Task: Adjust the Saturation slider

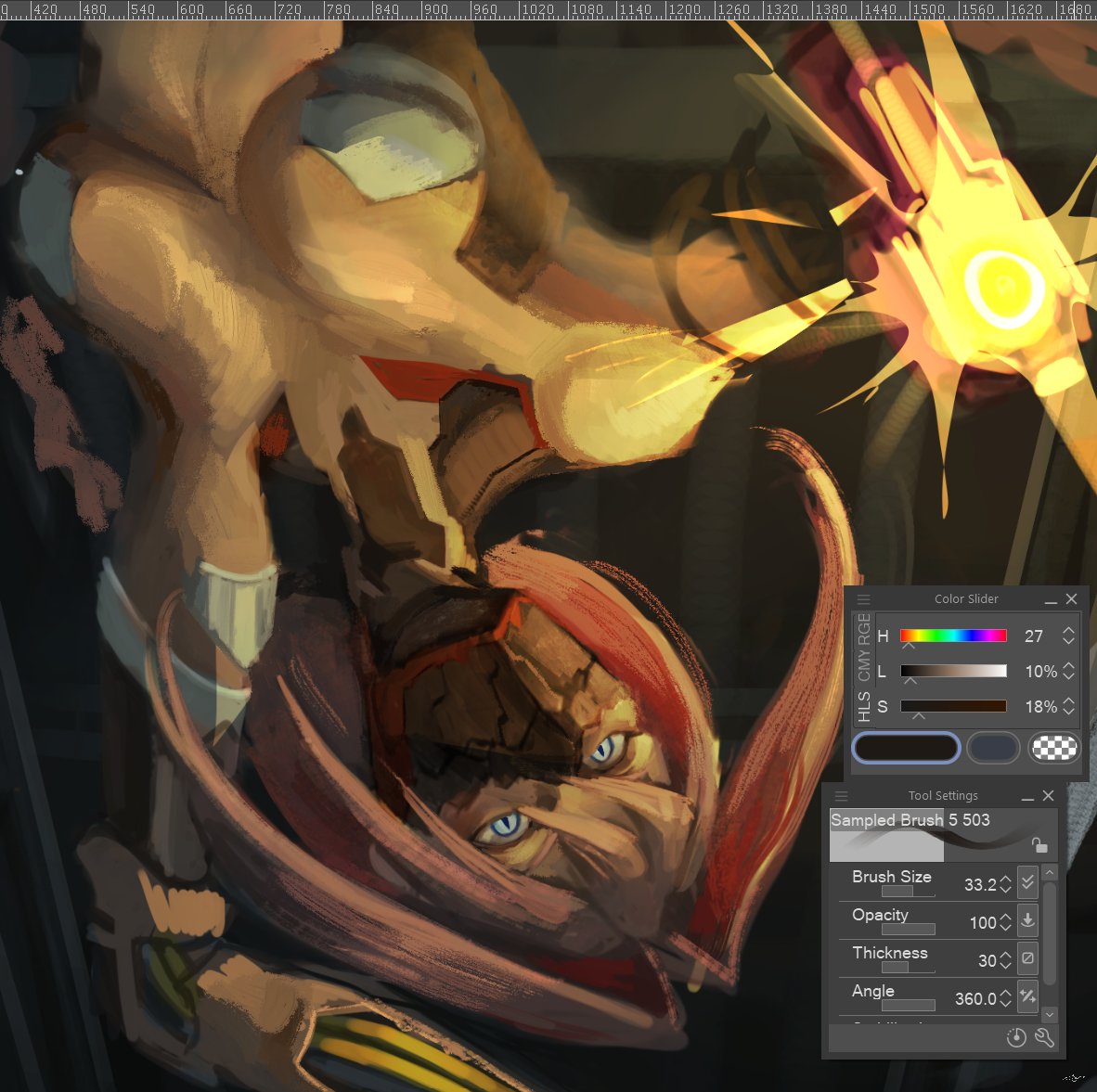Action: 953,707
